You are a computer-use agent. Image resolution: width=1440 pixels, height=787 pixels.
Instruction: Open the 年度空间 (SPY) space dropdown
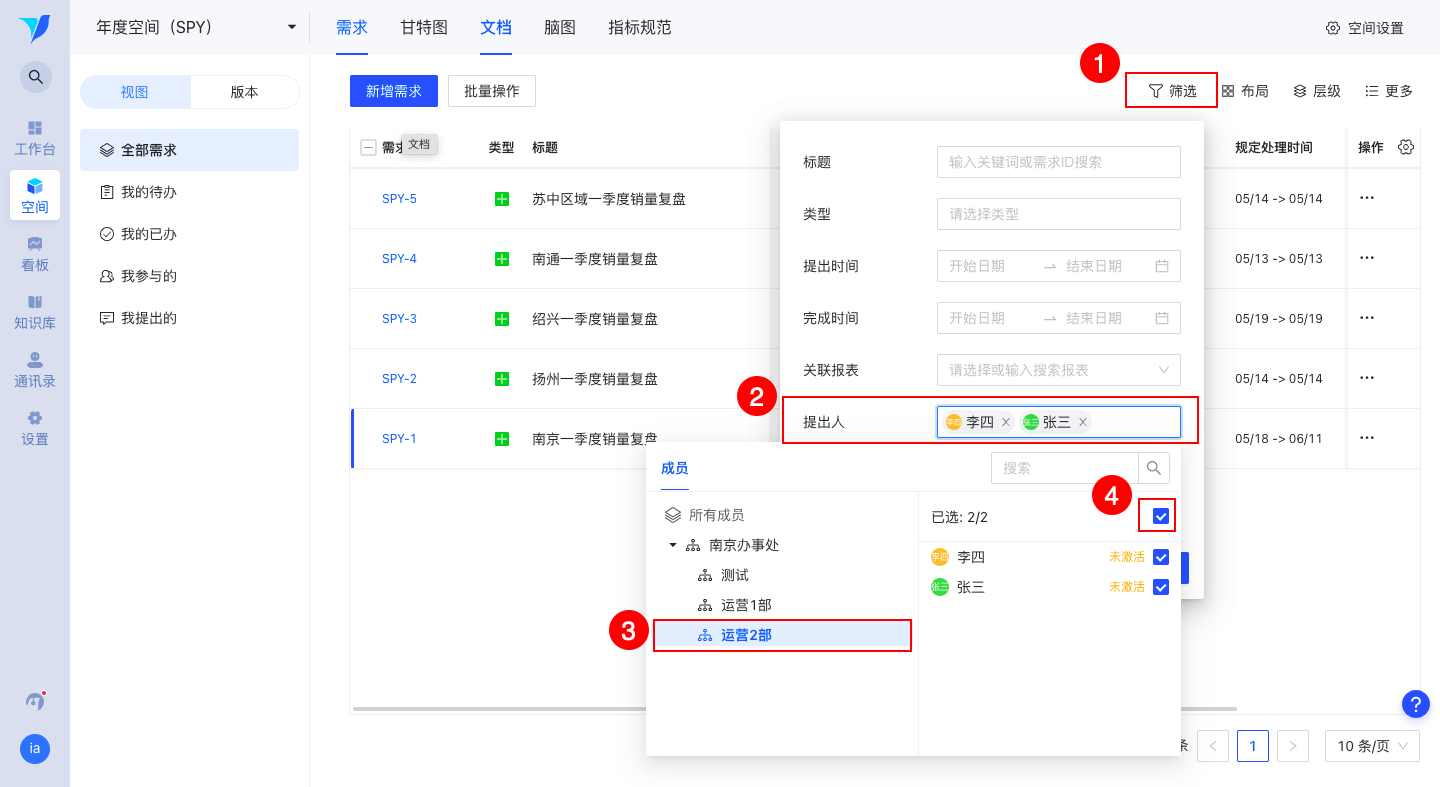point(197,27)
